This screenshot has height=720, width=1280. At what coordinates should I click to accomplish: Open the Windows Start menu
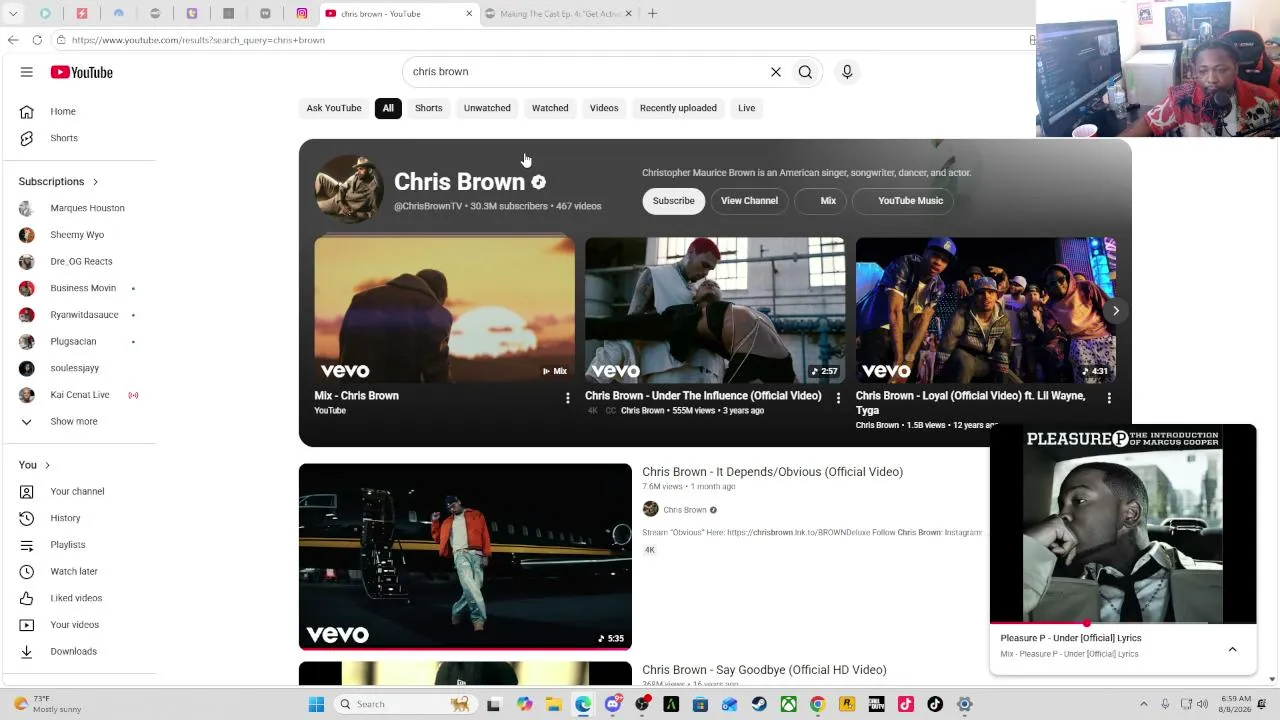[316, 704]
